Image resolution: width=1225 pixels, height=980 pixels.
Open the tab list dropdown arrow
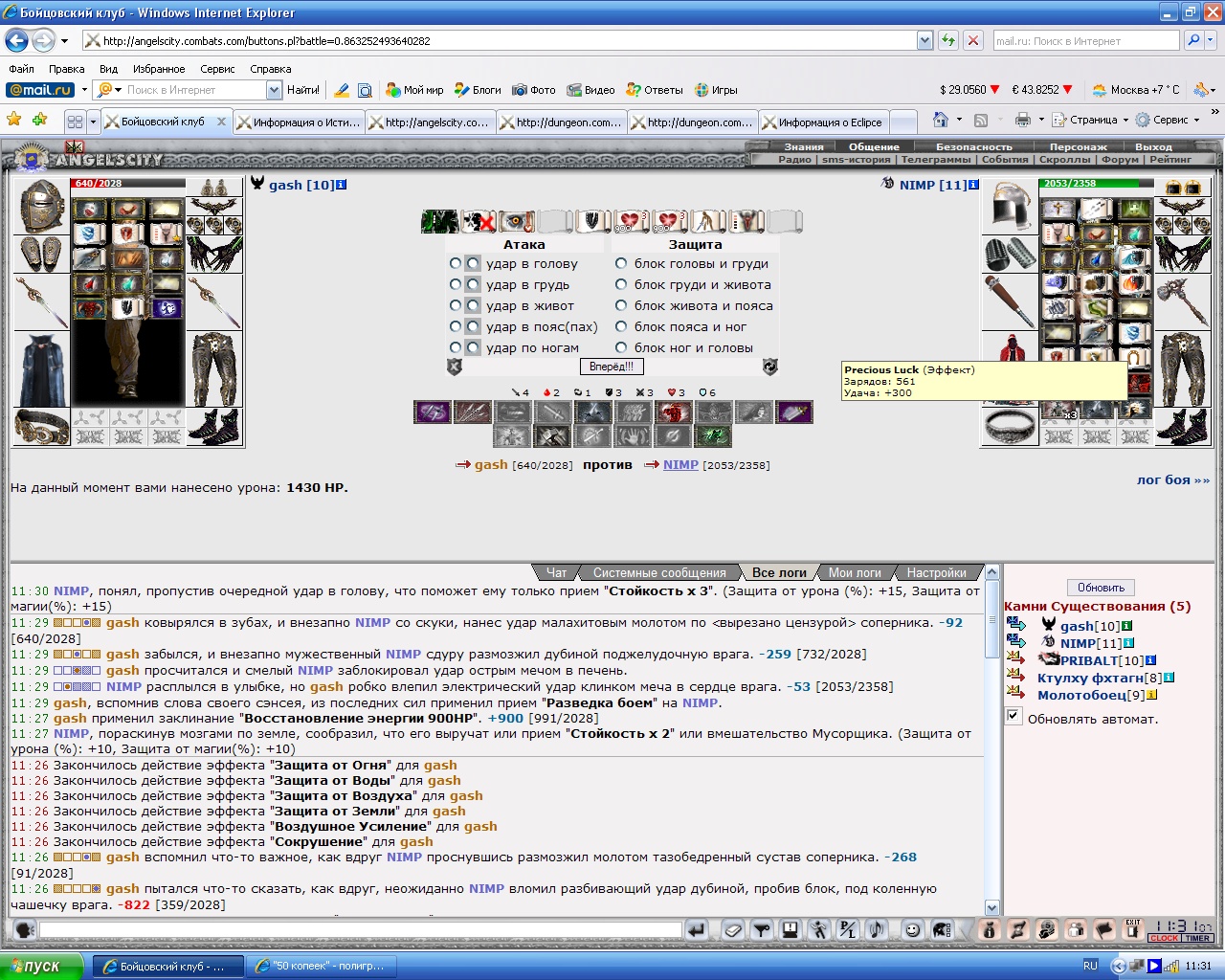pyautogui.click(x=93, y=122)
